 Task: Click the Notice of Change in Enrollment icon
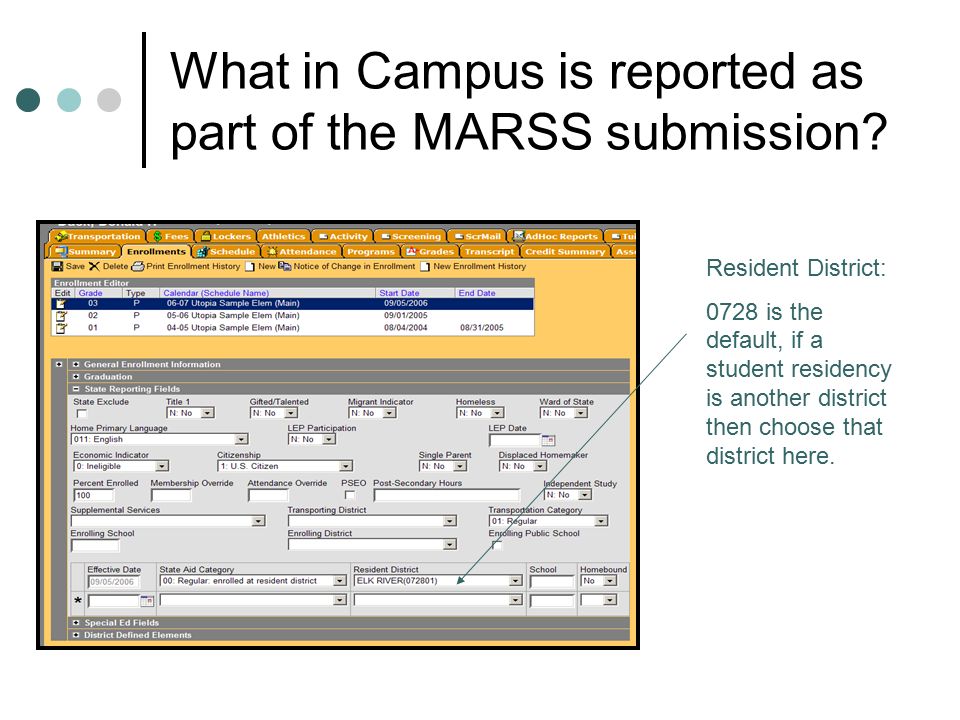(285, 266)
